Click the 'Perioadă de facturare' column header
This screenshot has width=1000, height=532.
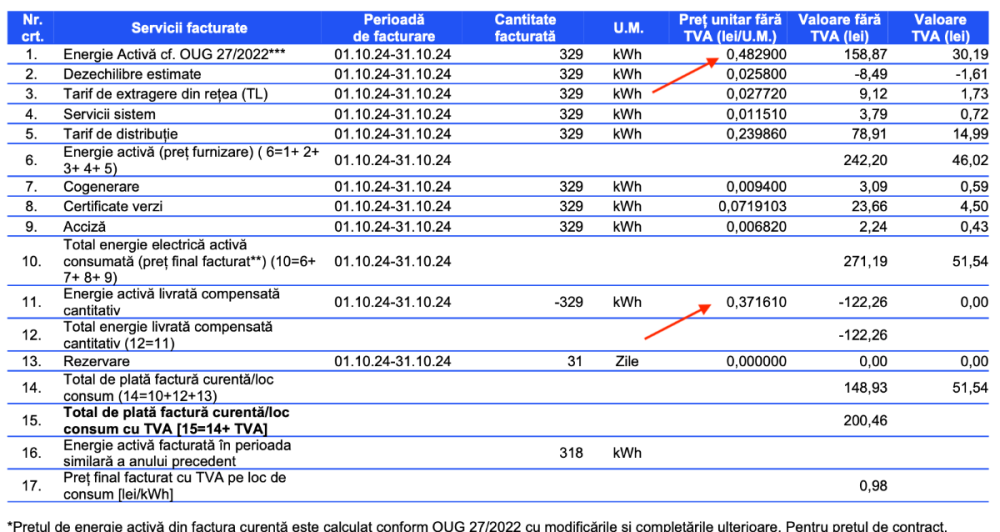click(x=393, y=27)
